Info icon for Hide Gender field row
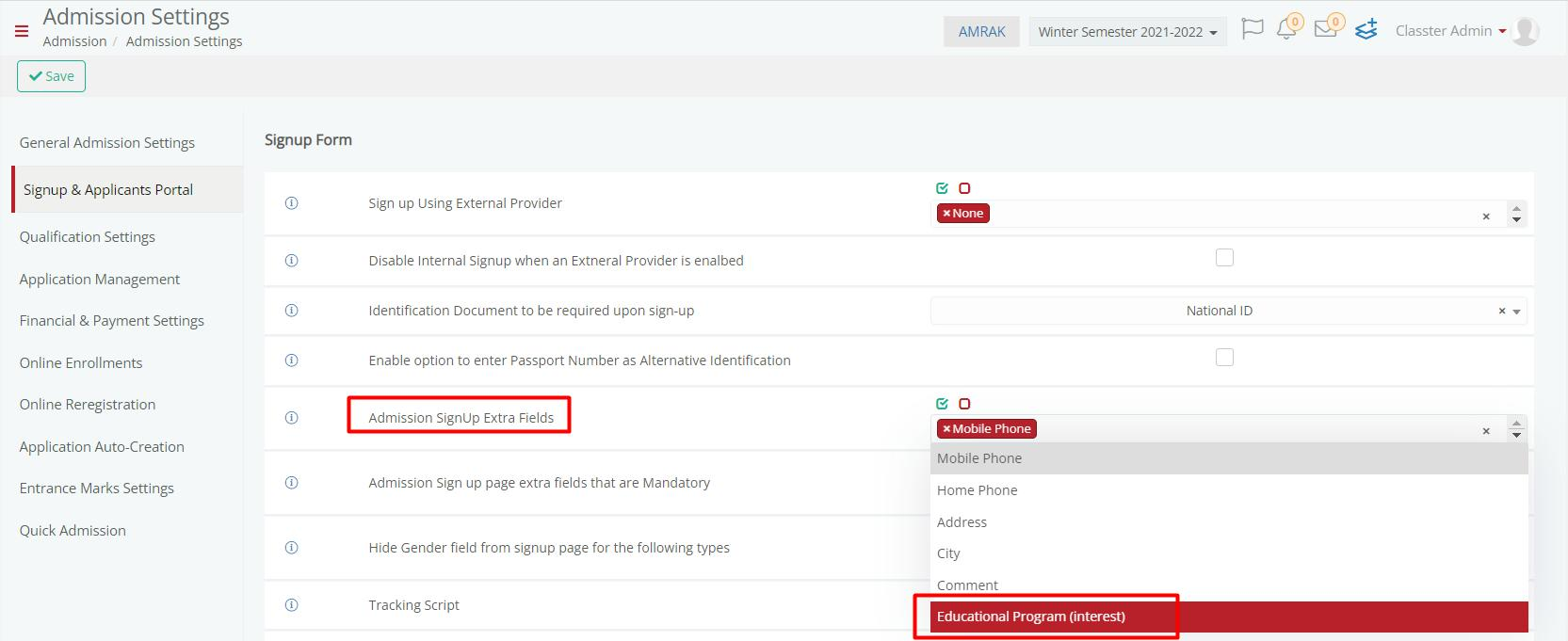Screen dimensions: 1568x641 point(292,548)
